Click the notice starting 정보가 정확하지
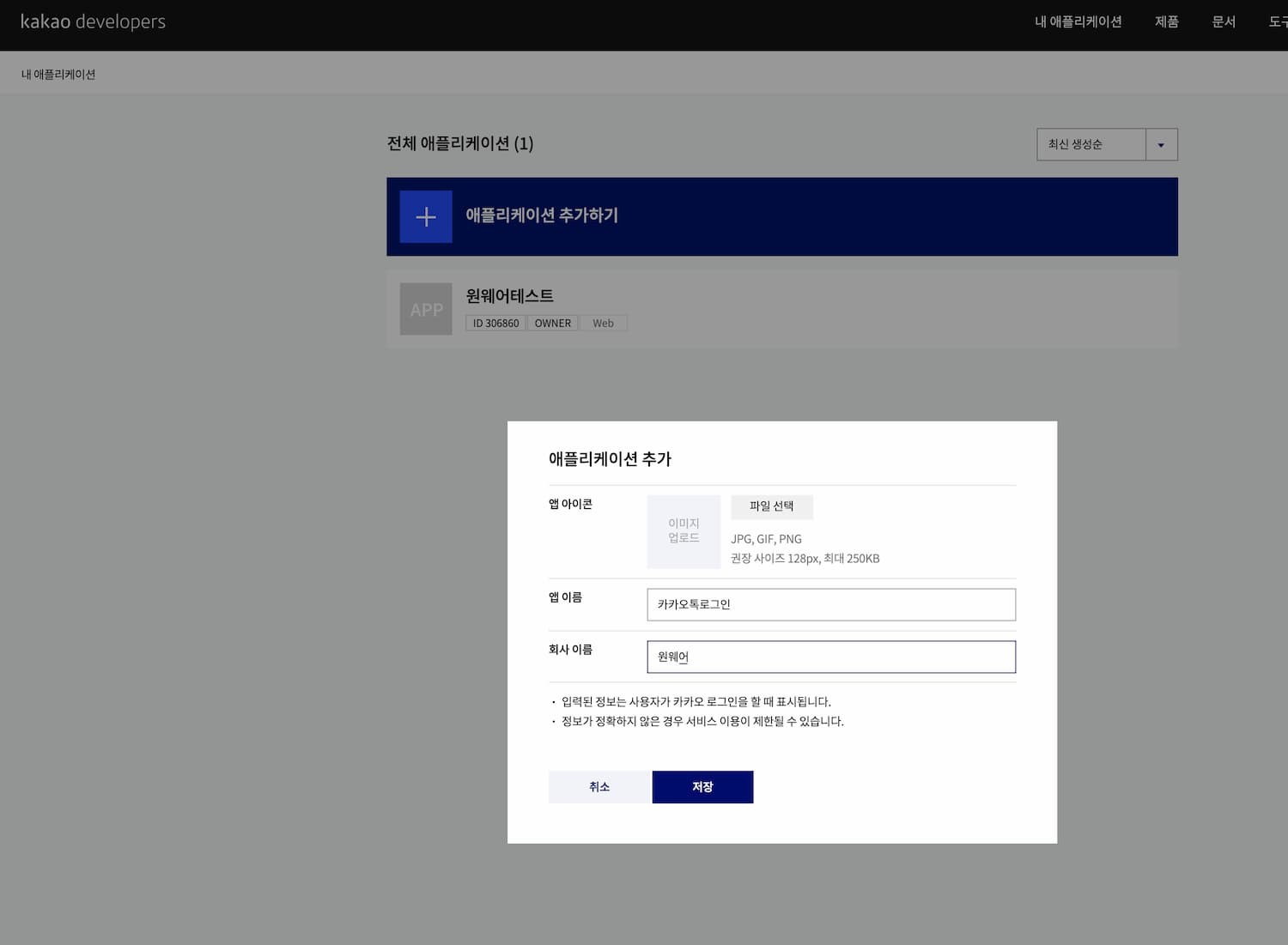Image resolution: width=1288 pixels, height=945 pixels. (702, 721)
